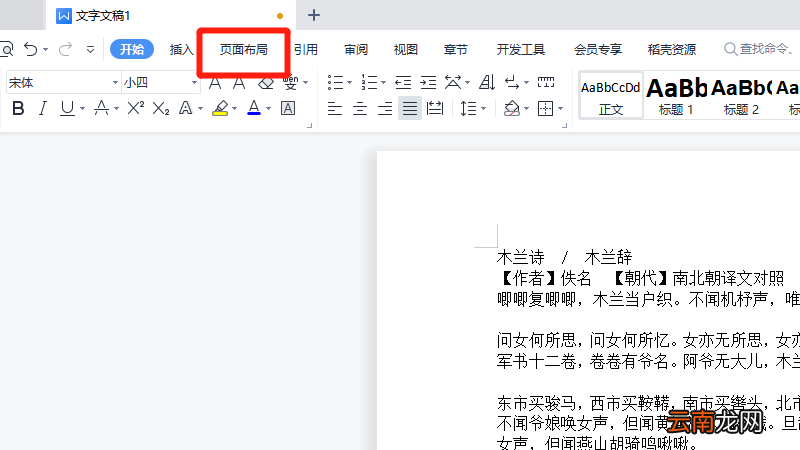Open the 引用 tab
Screen dimensions: 800x450
[306, 49]
